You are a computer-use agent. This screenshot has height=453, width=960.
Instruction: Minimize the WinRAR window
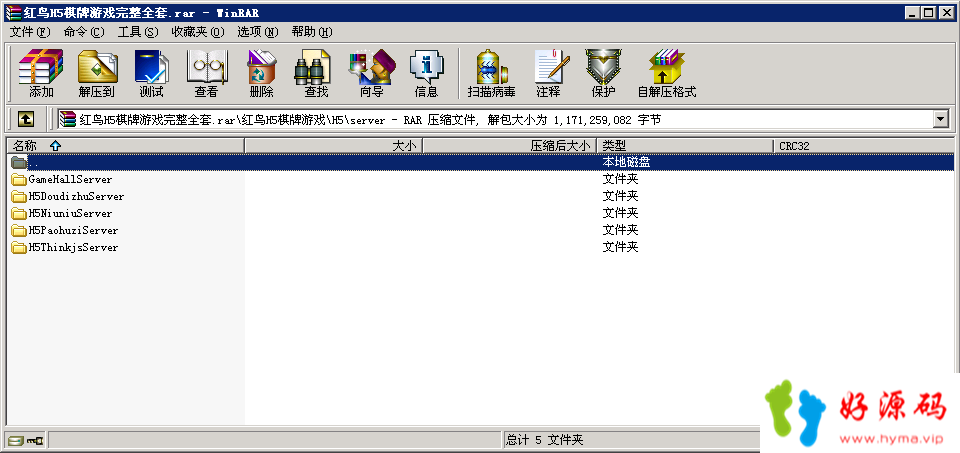(914, 13)
